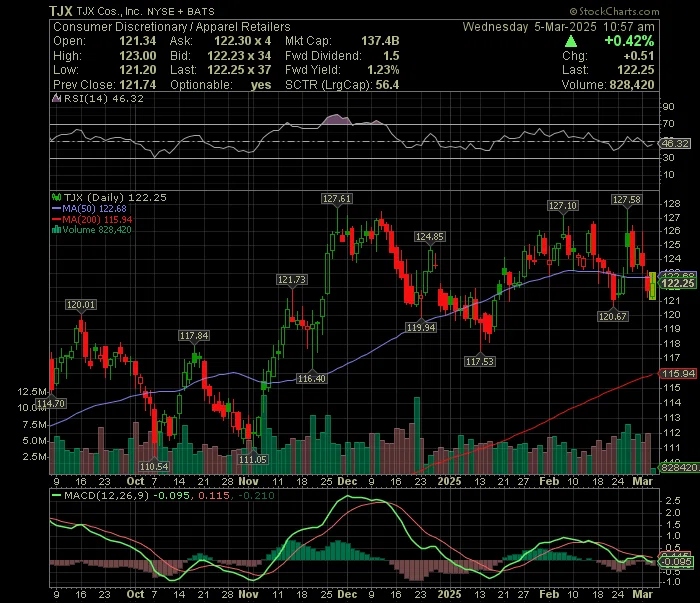The image size is (700, 603).
Task: Click the date Wednesday 5-Mar-2025 text
Action: tap(529, 27)
